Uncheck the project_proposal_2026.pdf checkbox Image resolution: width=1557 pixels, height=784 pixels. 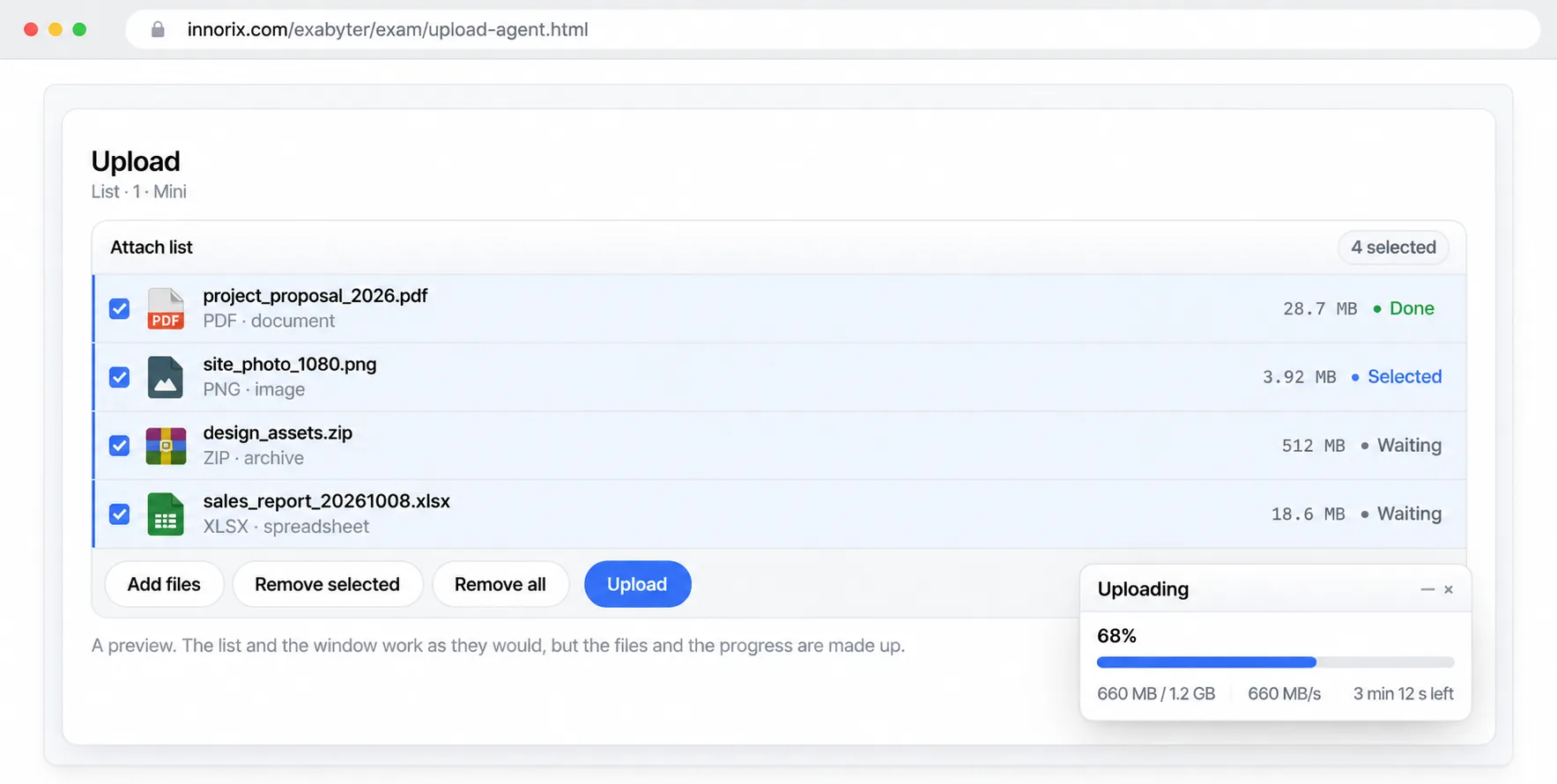[x=120, y=308]
